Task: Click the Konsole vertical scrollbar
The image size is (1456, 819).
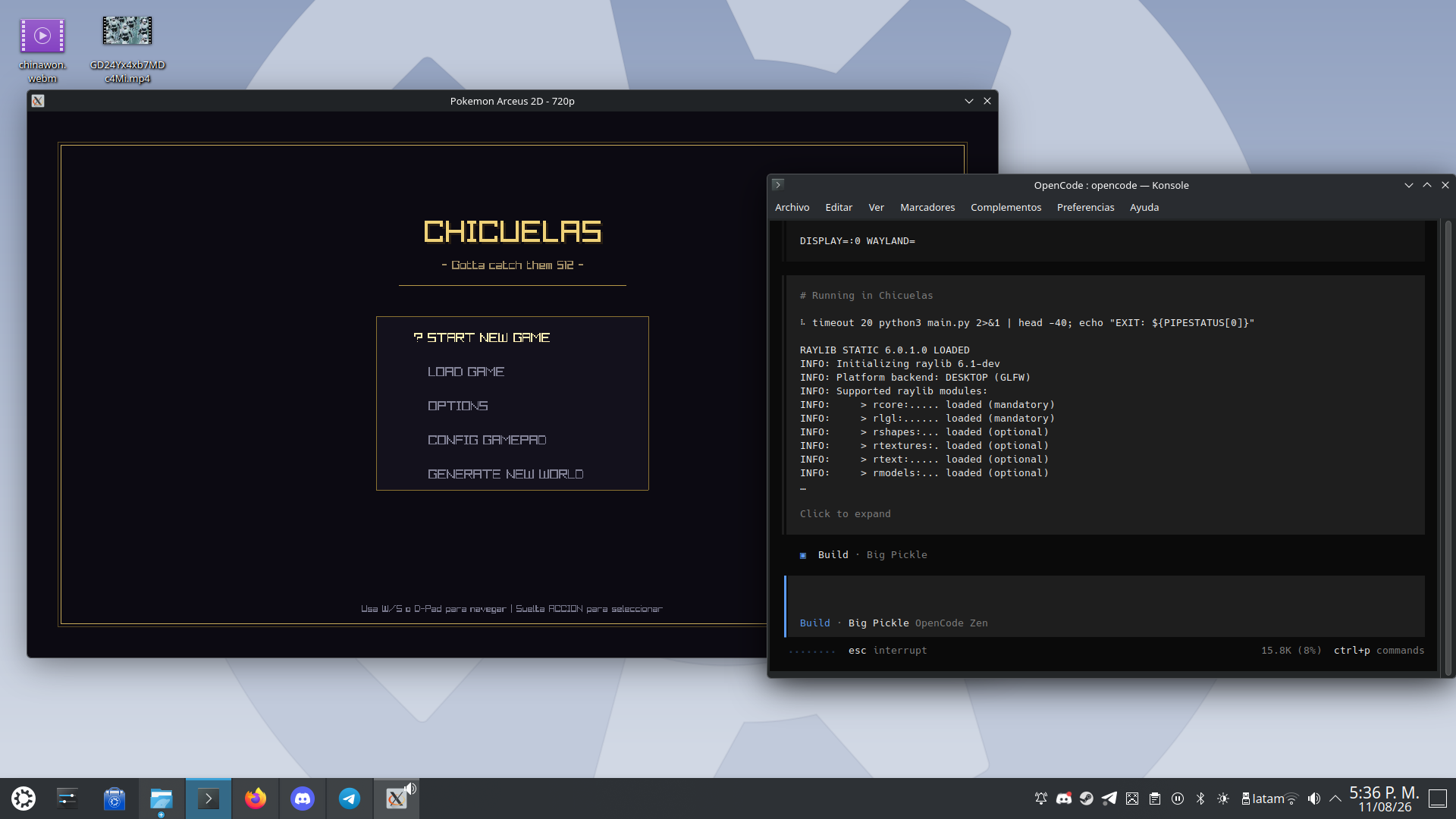Action: pyautogui.click(x=1448, y=447)
